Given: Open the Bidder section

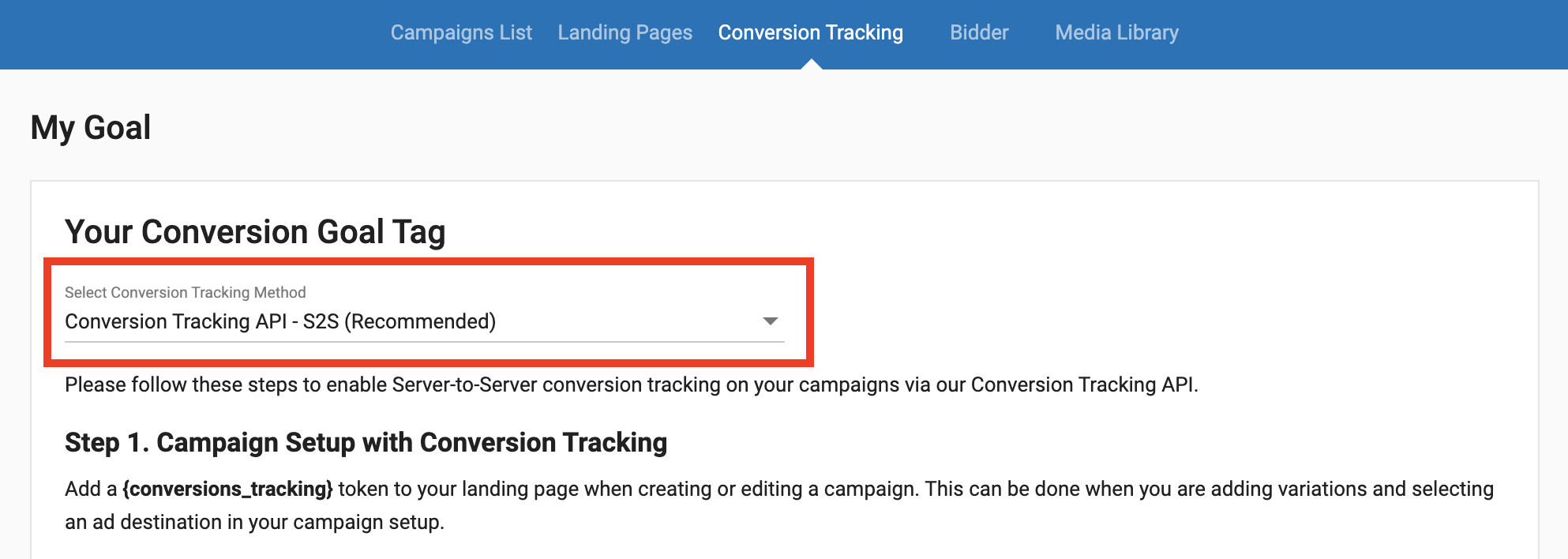Looking at the screenshot, I should 979,33.
